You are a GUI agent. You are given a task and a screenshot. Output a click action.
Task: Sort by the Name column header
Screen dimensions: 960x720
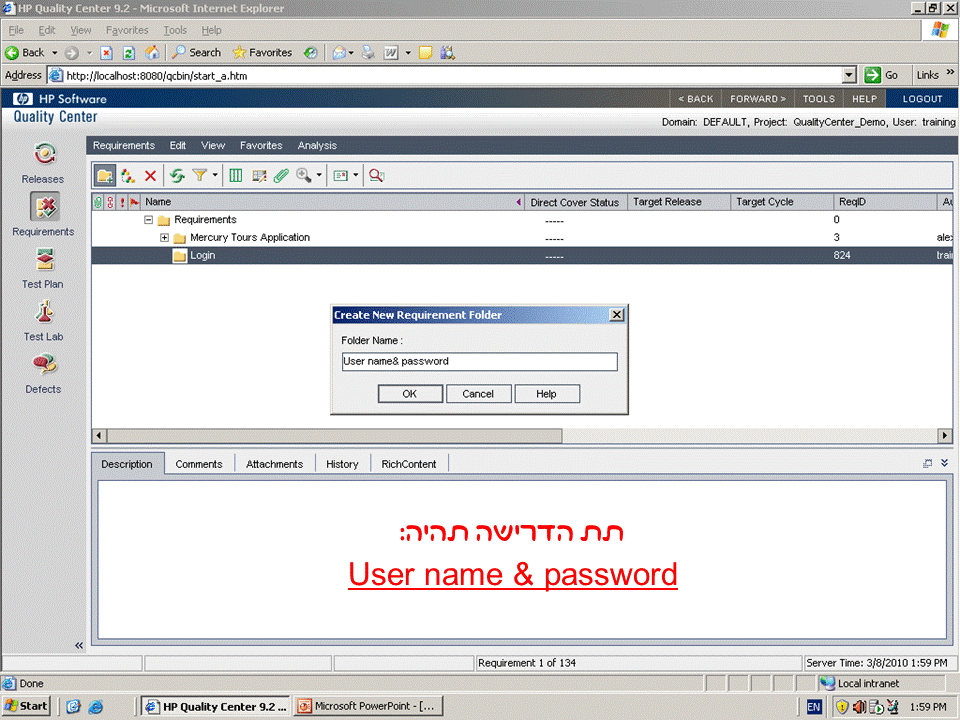click(333, 202)
